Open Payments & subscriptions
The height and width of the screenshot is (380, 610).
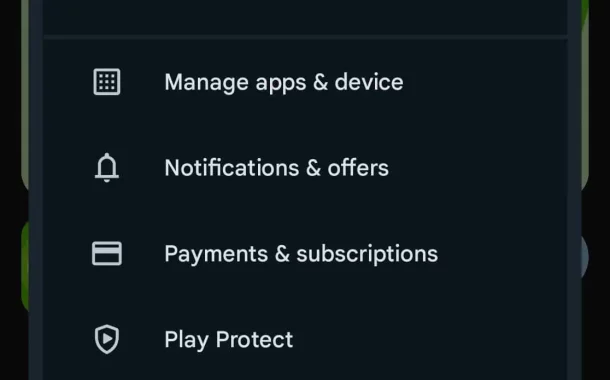(x=305, y=254)
